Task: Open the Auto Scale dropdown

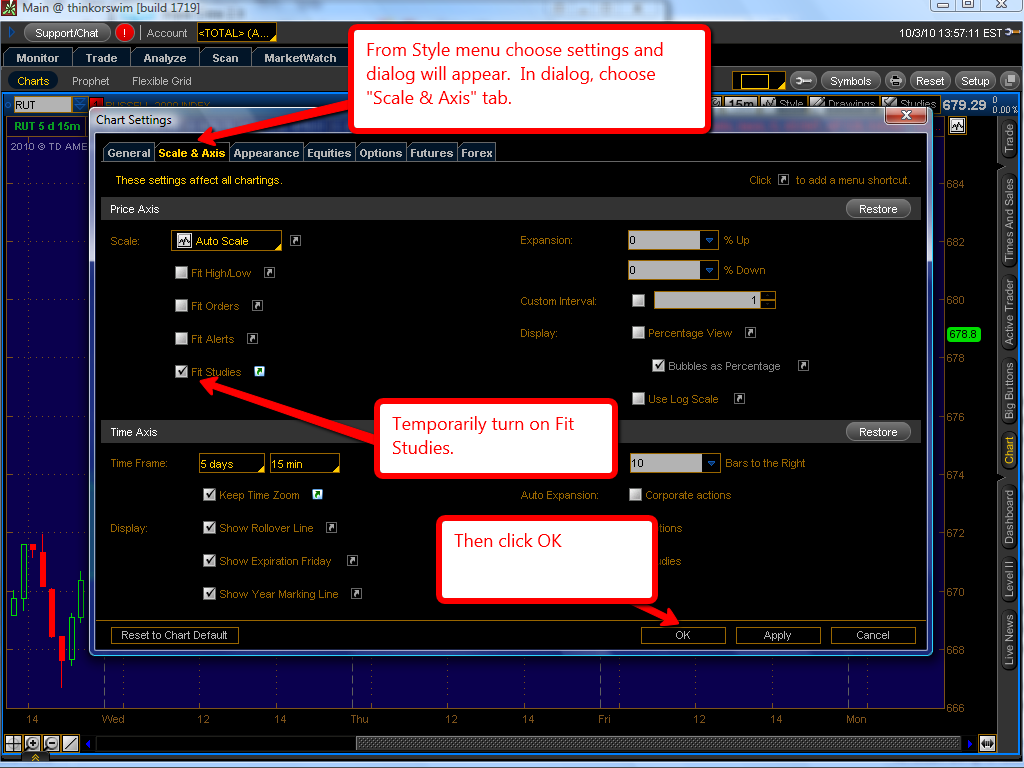Action: pyautogui.click(x=226, y=241)
